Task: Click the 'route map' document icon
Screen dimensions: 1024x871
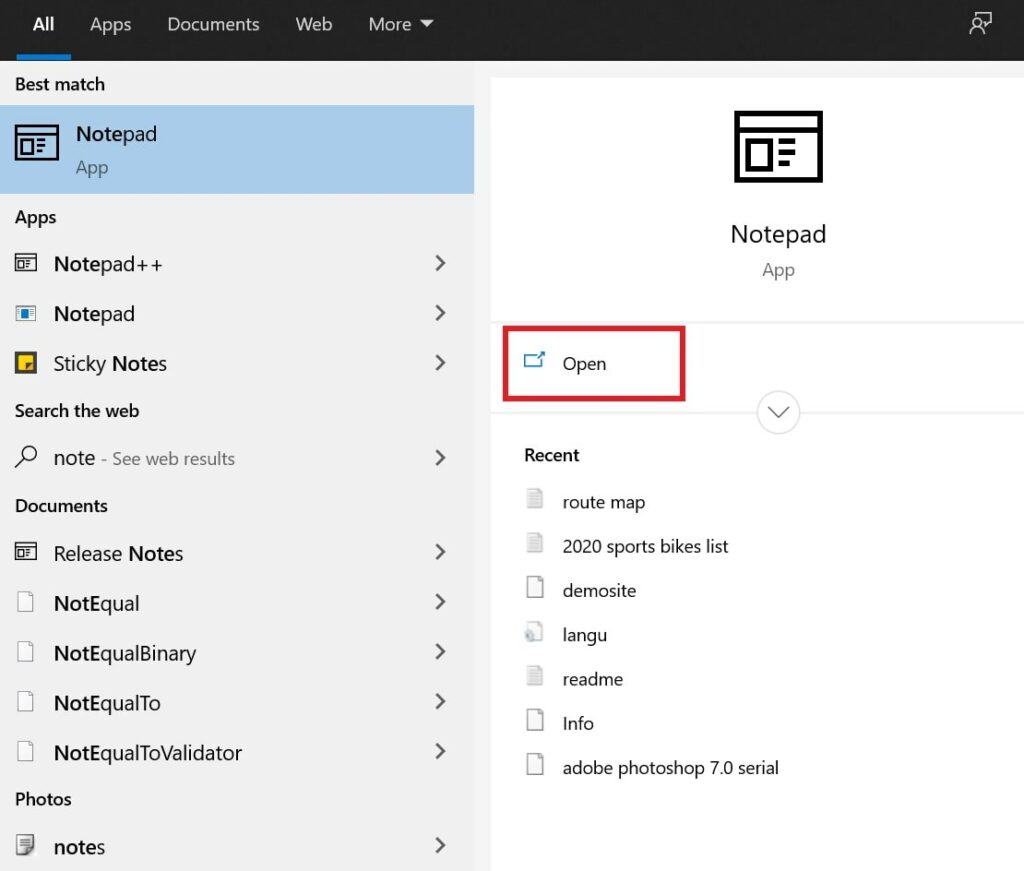Action: [537, 501]
